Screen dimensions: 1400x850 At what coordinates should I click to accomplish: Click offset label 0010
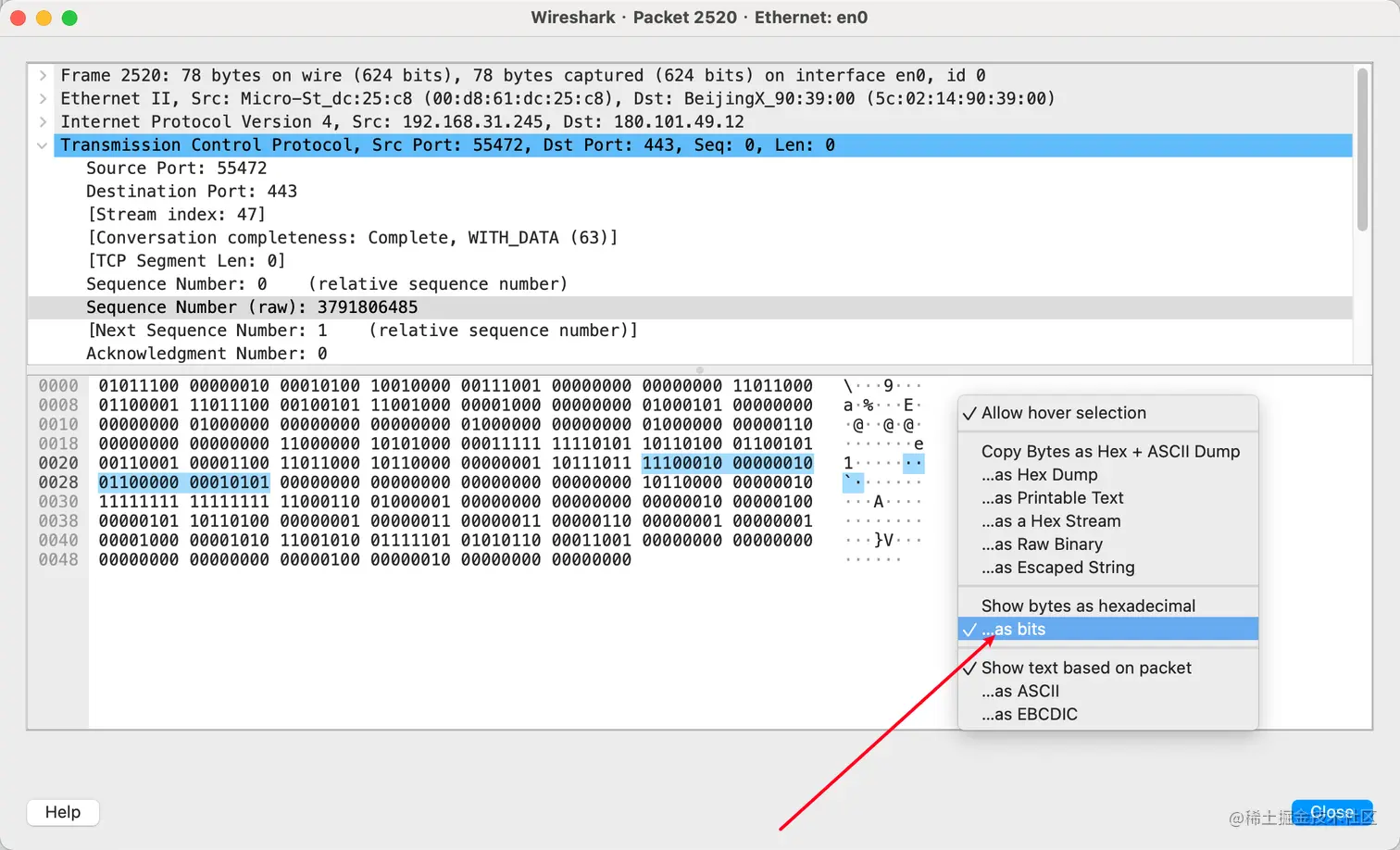pyautogui.click(x=58, y=424)
